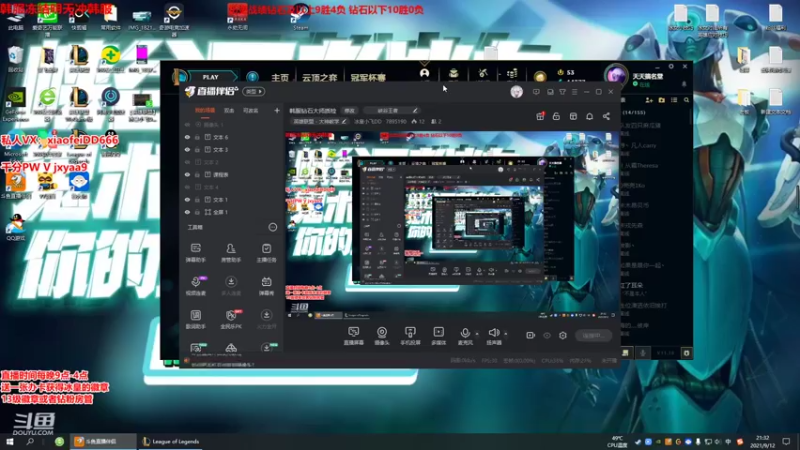The height and width of the screenshot is (450, 800).
Task: Toggle visibility of layer 文本 1
Action: point(187,199)
